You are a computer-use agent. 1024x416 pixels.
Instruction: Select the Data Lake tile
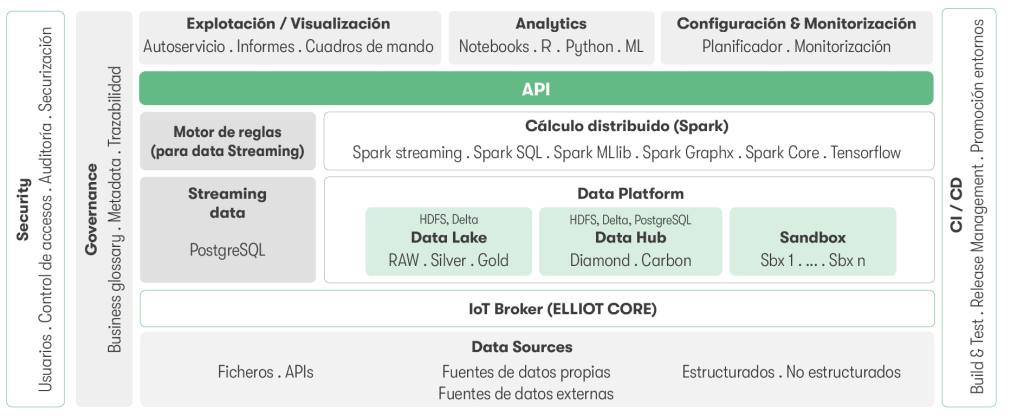point(449,241)
